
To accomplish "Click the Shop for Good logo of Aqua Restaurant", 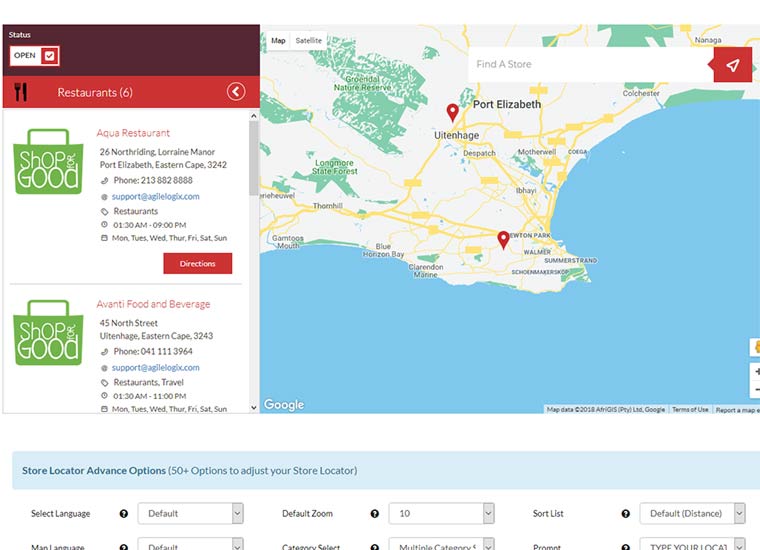I will tap(48, 161).
